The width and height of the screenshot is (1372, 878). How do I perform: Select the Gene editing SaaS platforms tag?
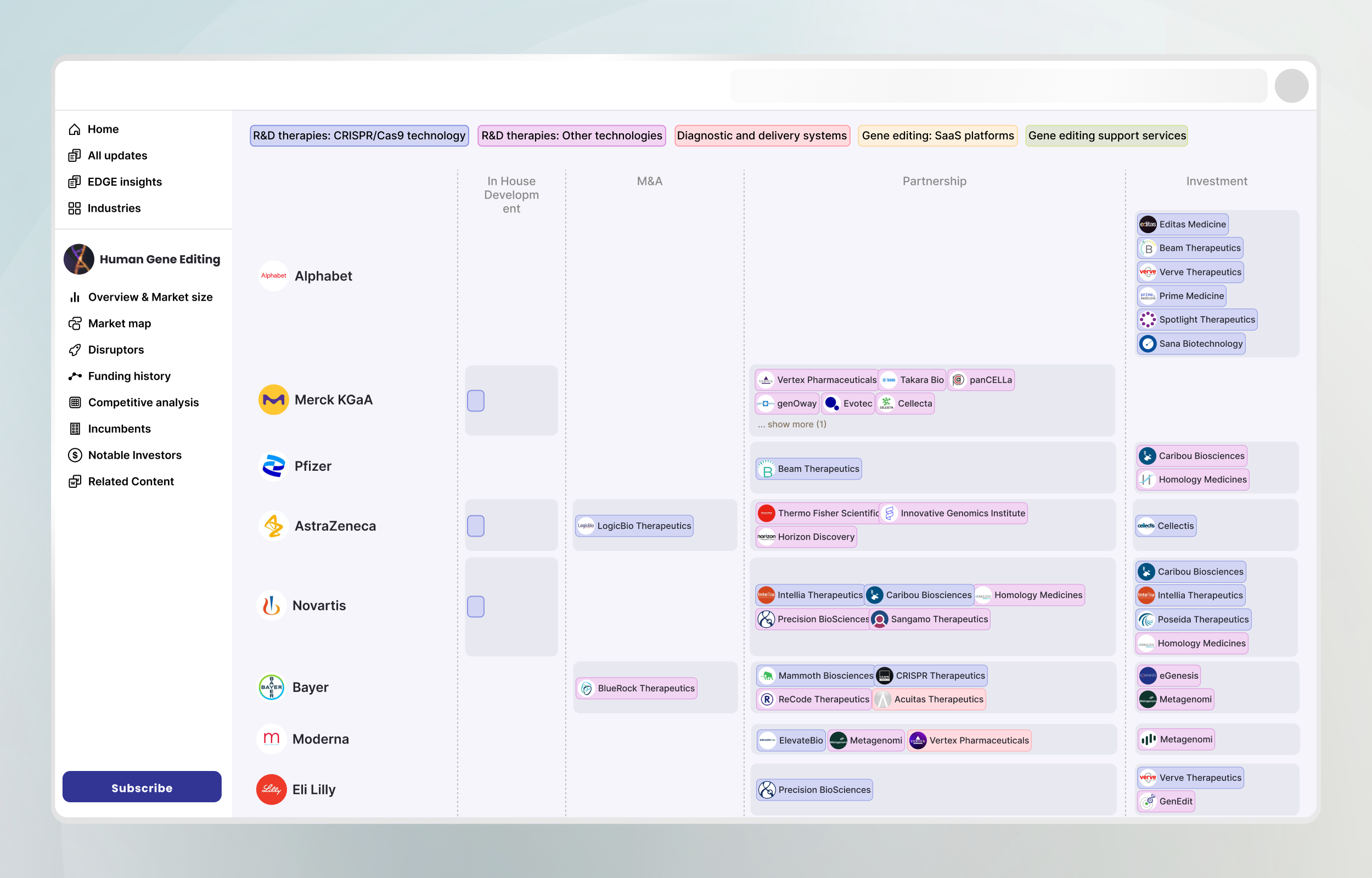point(937,136)
